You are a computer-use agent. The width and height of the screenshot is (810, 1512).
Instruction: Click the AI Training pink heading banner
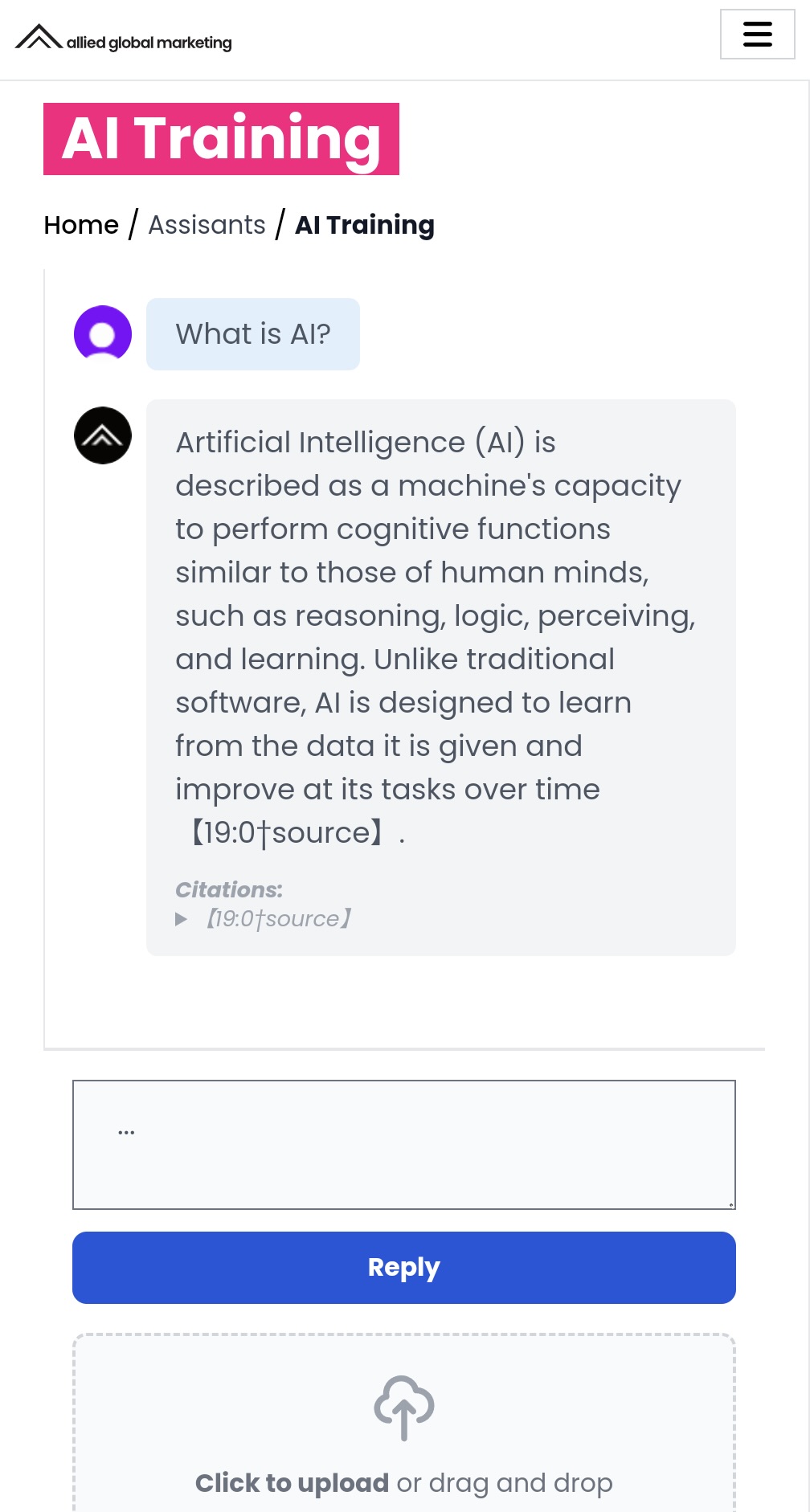click(221, 139)
